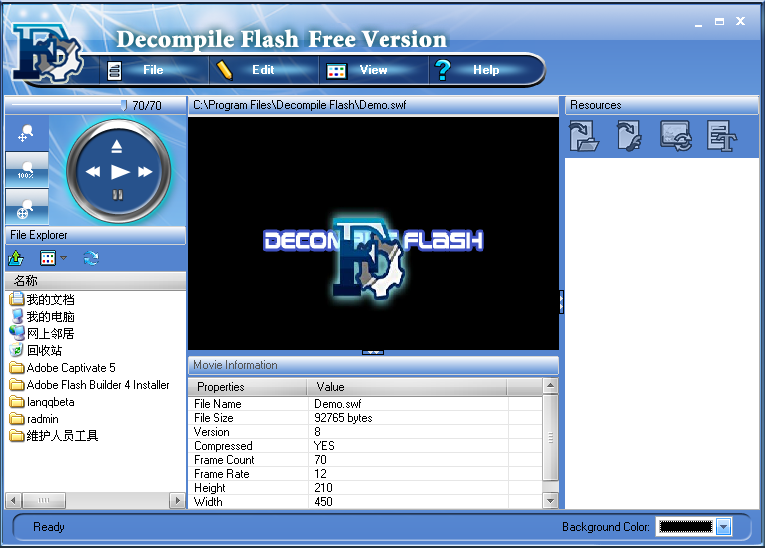This screenshot has height=548, width=765.
Task: Click the Version property row
Action: click(x=365, y=432)
